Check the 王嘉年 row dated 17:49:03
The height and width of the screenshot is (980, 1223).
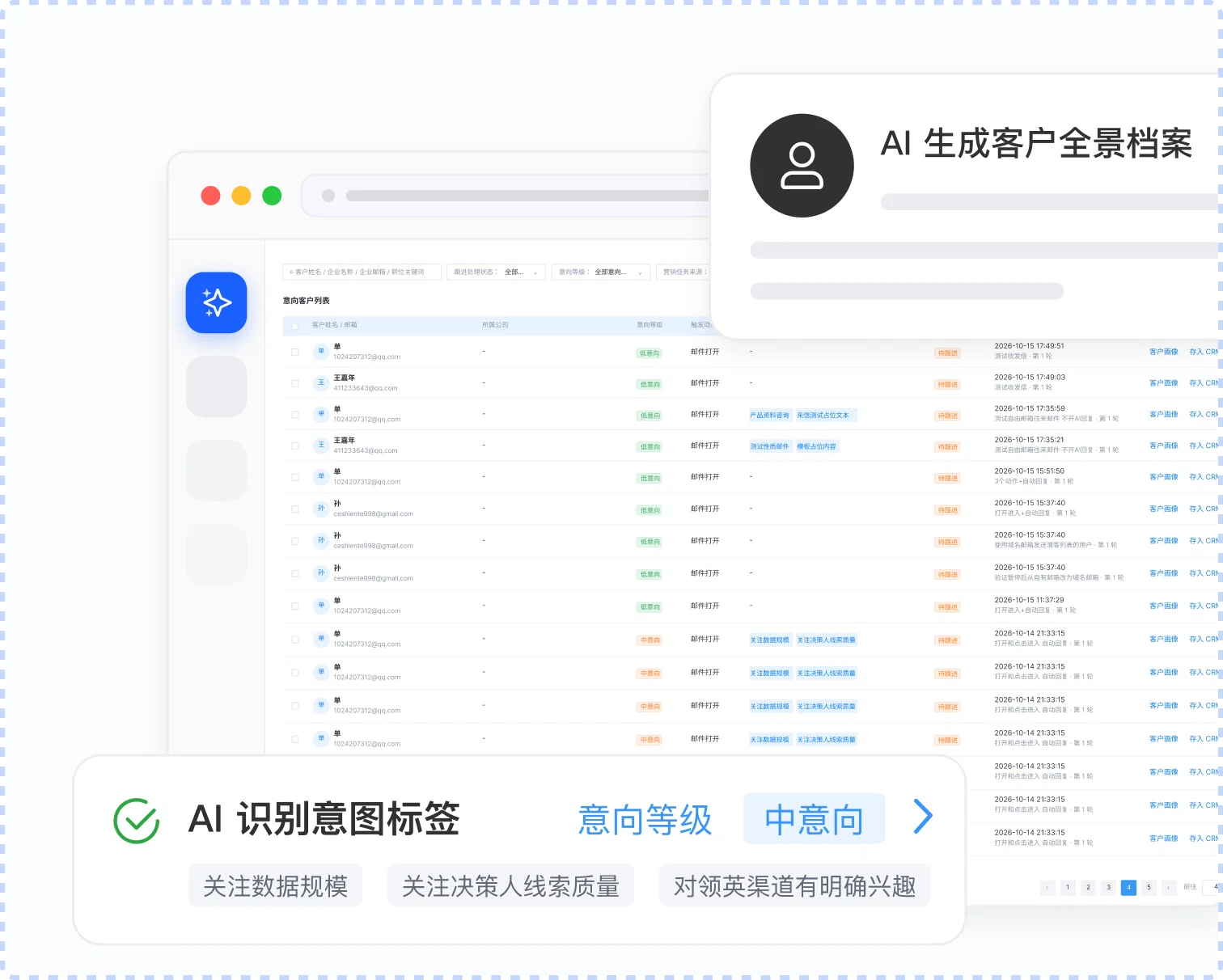pos(295,383)
